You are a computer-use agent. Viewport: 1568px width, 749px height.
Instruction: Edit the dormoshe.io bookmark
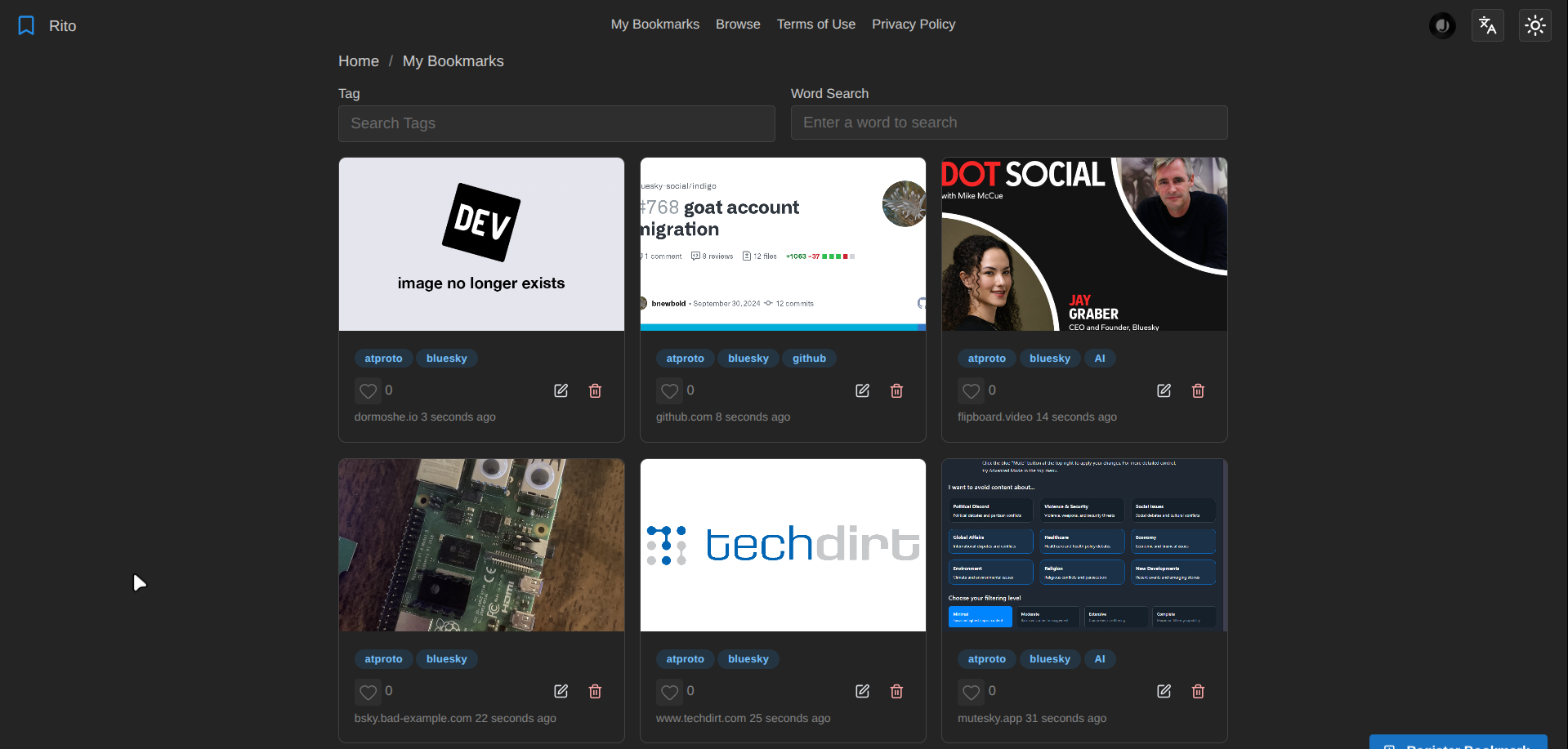pyautogui.click(x=561, y=390)
